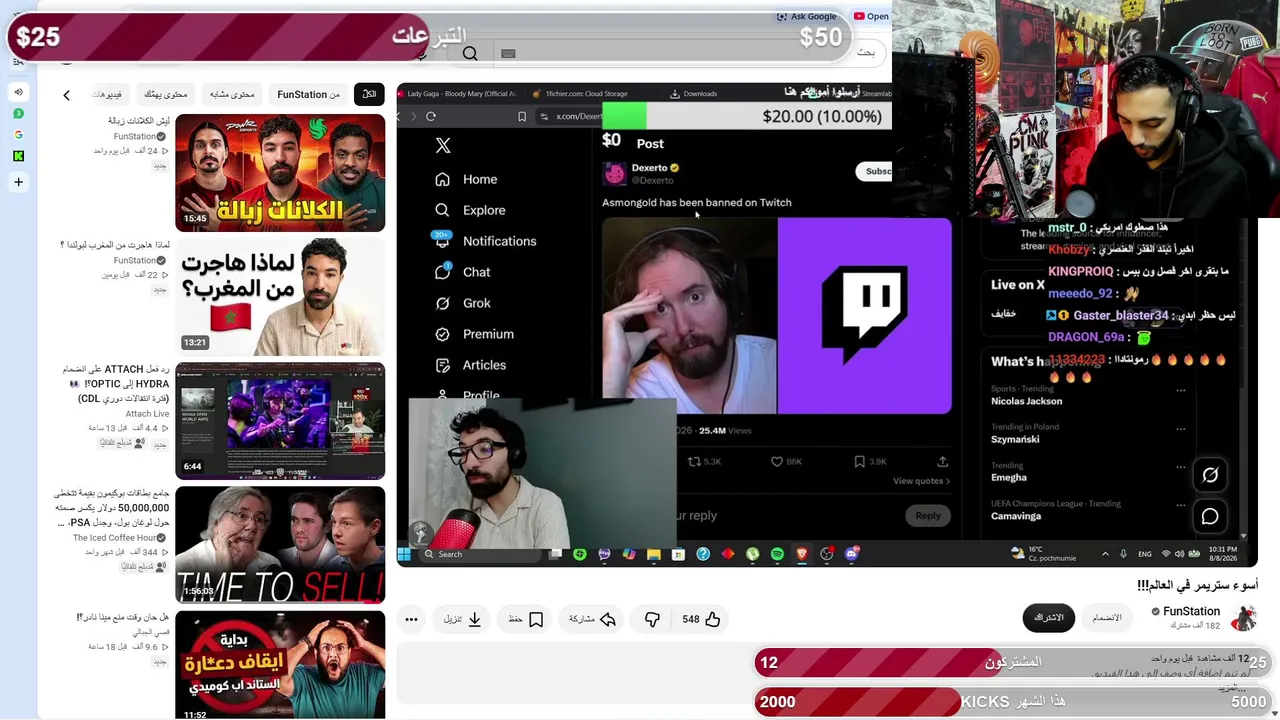Open Articles in the X sidebar

point(471,365)
